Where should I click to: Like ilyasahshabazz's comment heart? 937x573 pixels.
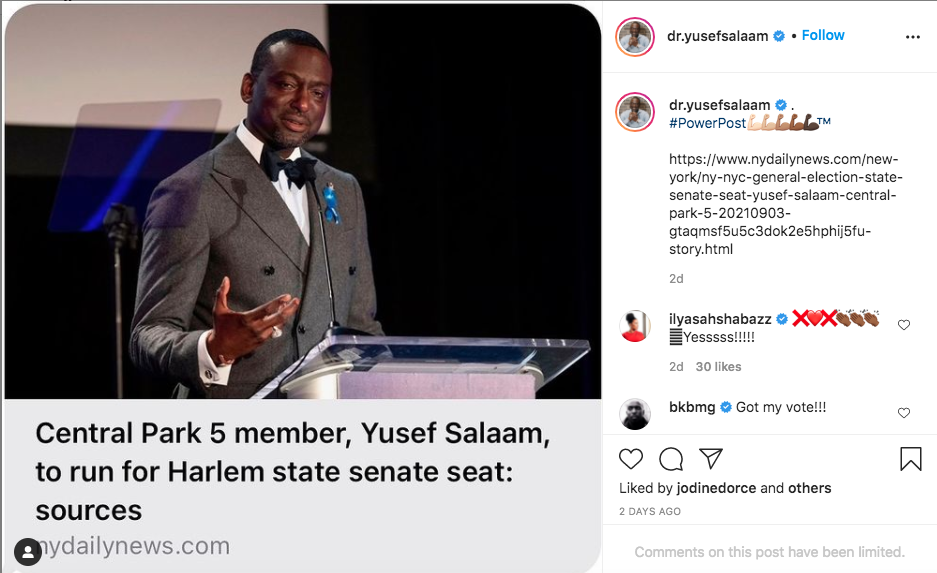(x=904, y=325)
